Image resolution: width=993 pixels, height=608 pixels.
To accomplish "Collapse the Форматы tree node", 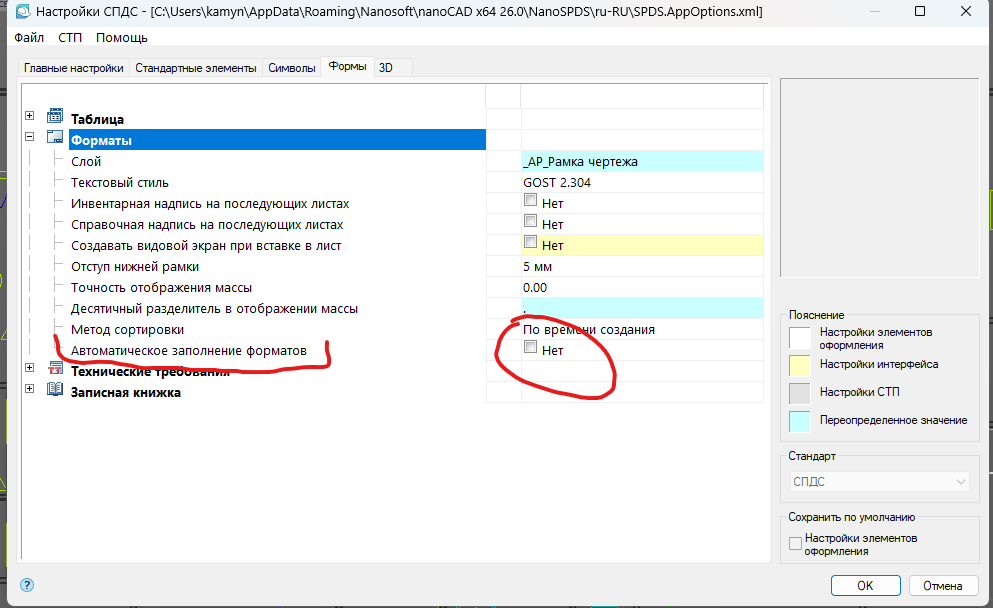I will click(x=30, y=139).
